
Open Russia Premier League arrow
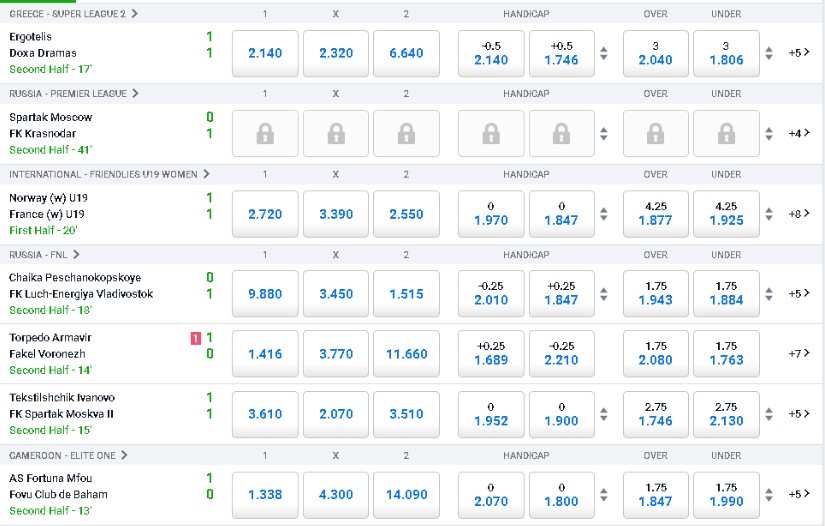136,94
